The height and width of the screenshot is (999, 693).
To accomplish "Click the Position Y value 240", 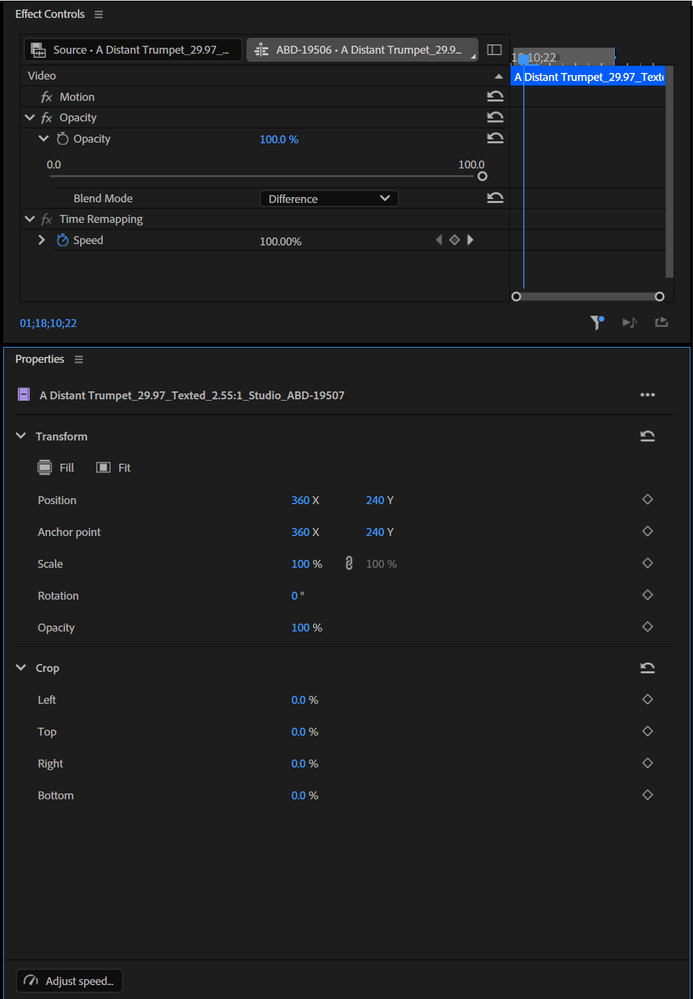I will [375, 500].
